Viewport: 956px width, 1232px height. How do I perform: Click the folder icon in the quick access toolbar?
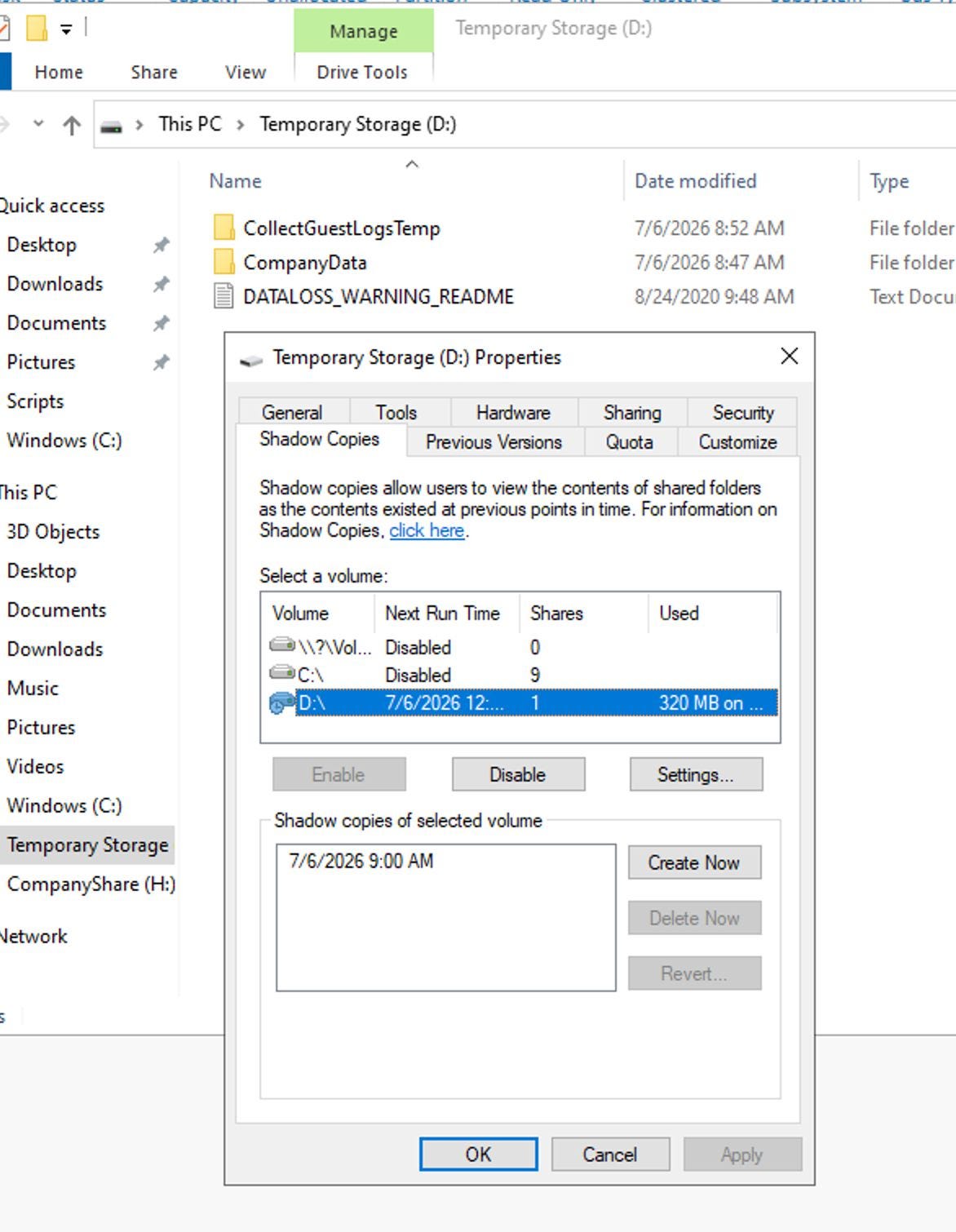click(37, 29)
